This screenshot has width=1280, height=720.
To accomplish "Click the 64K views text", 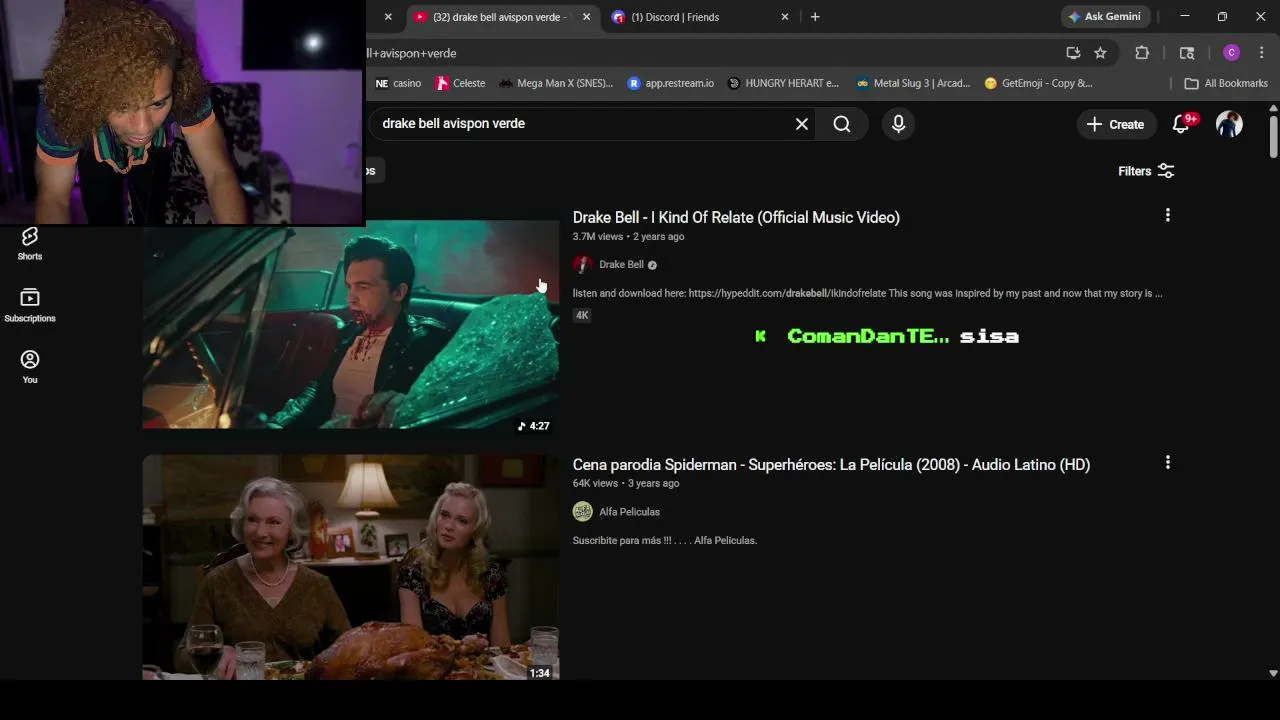I will coord(595,484).
